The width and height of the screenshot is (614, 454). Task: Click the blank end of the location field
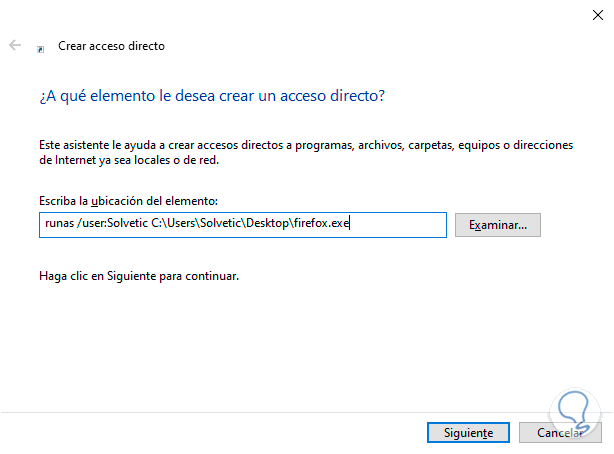click(x=400, y=225)
